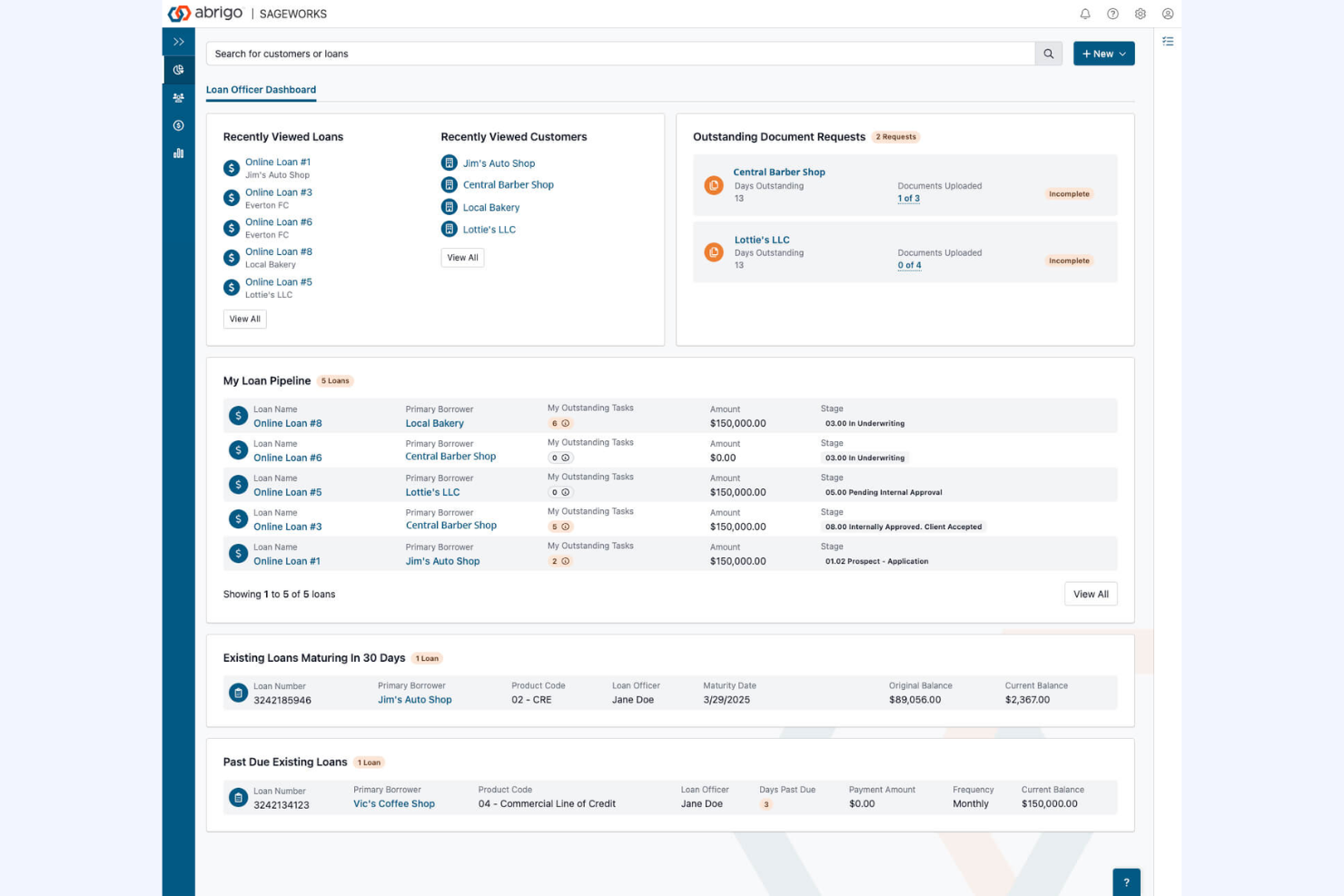Open the help question mark icon
1344x896 pixels.
[1112, 14]
